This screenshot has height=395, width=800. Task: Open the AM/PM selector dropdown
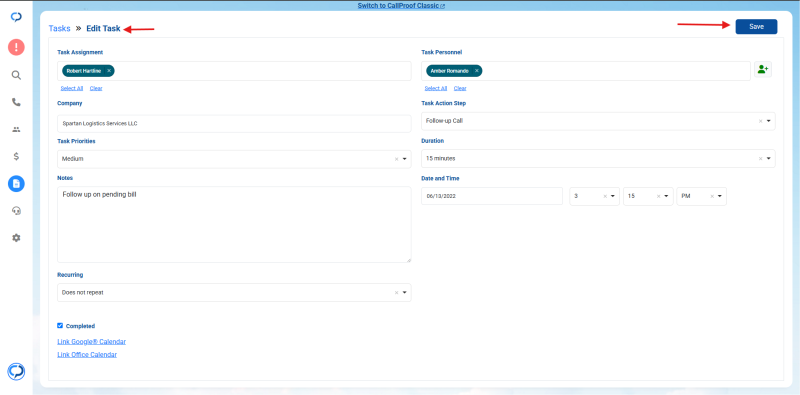[720, 196]
